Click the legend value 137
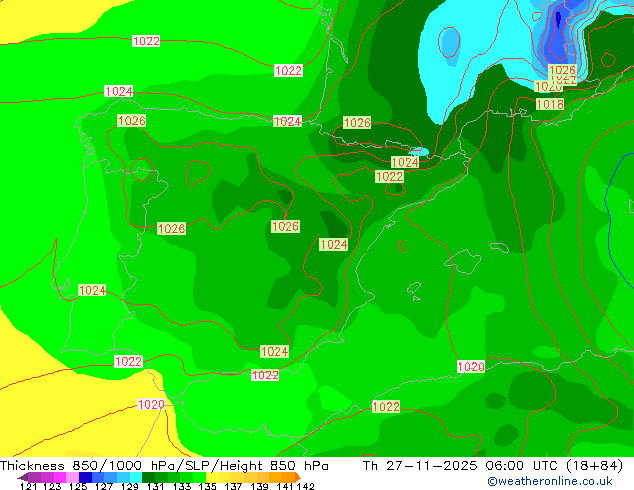This screenshot has height=490, width=634. click(233, 486)
